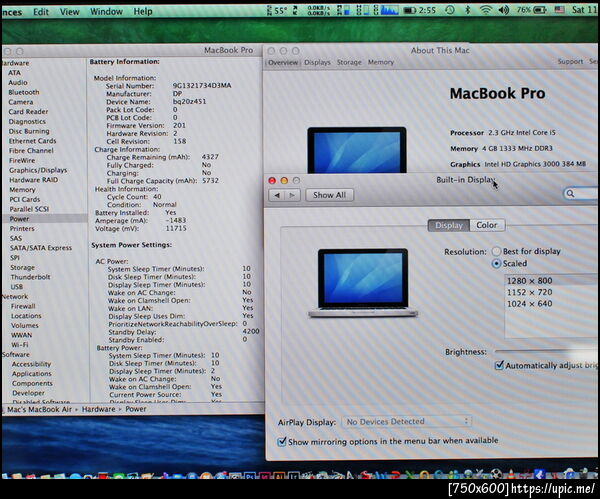Select Storage in hardware sidebar
This screenshot has height=499, width=600.
point(23,267)
